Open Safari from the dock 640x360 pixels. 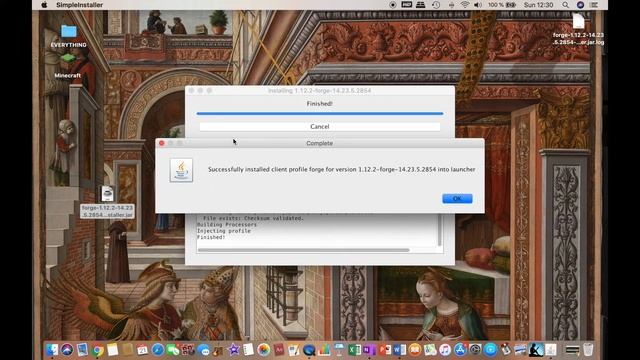click(158, 349)
